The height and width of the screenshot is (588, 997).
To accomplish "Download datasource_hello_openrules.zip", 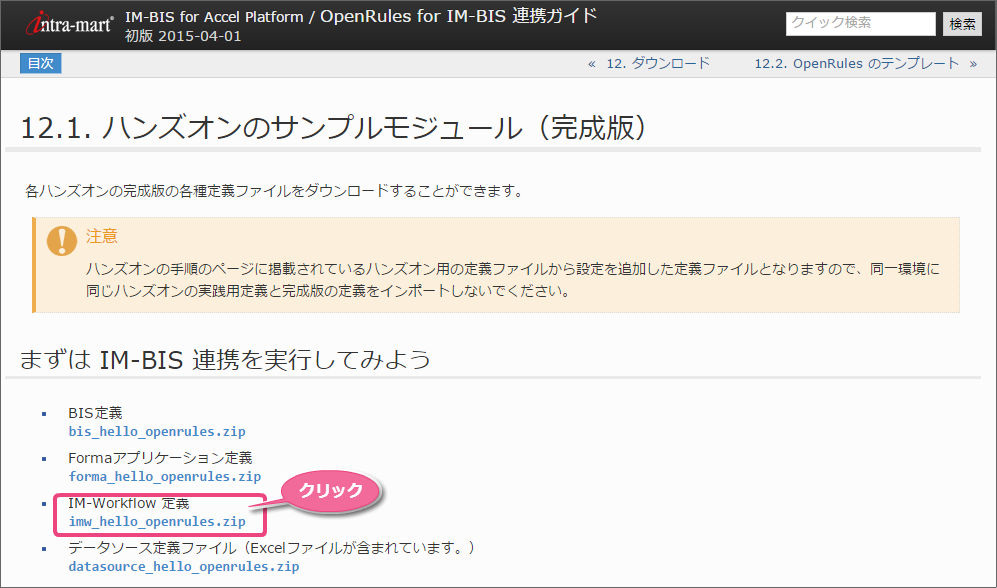I will point(184,567).
